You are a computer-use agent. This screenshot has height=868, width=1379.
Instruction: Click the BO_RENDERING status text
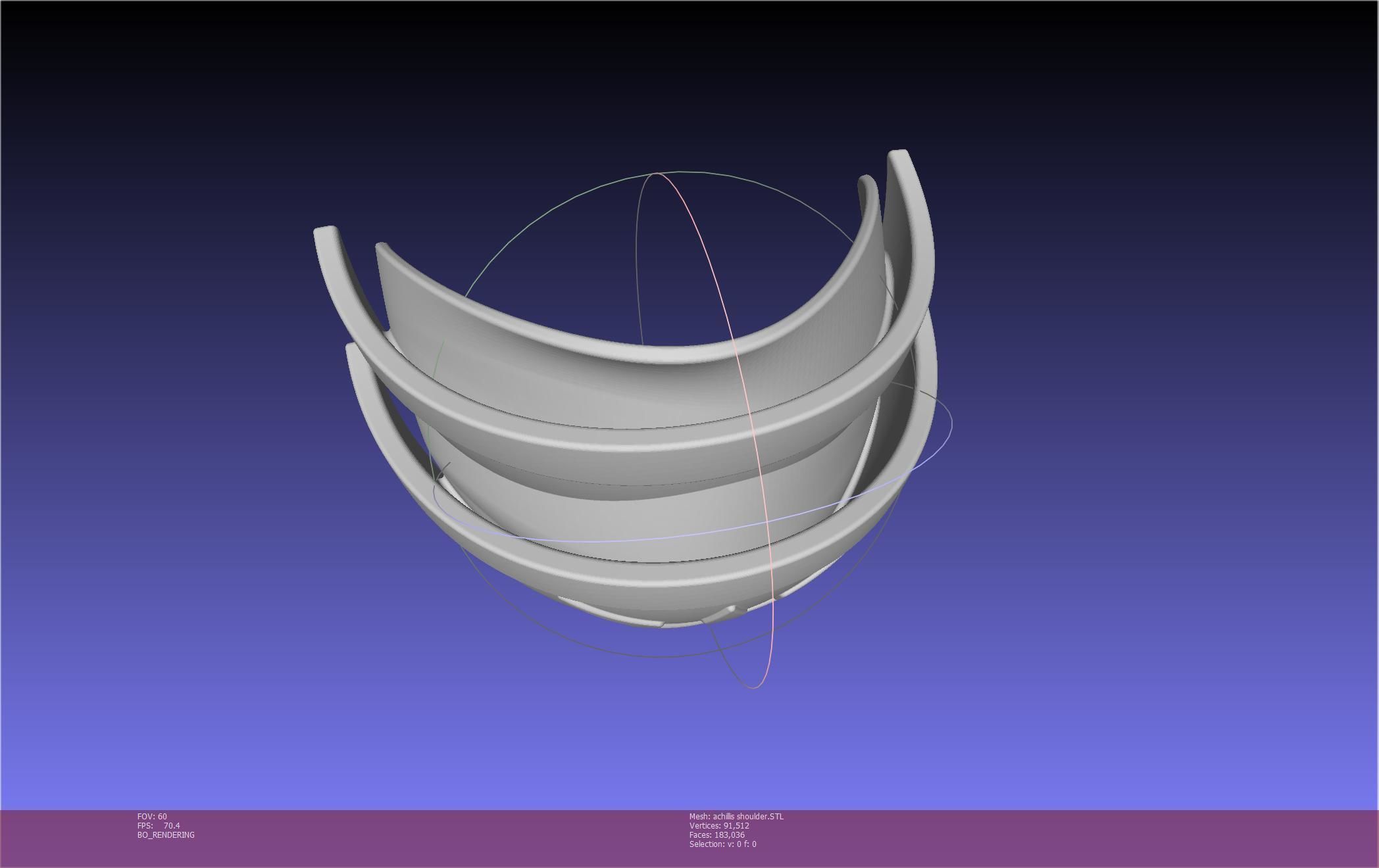click(x=166, y=834)
